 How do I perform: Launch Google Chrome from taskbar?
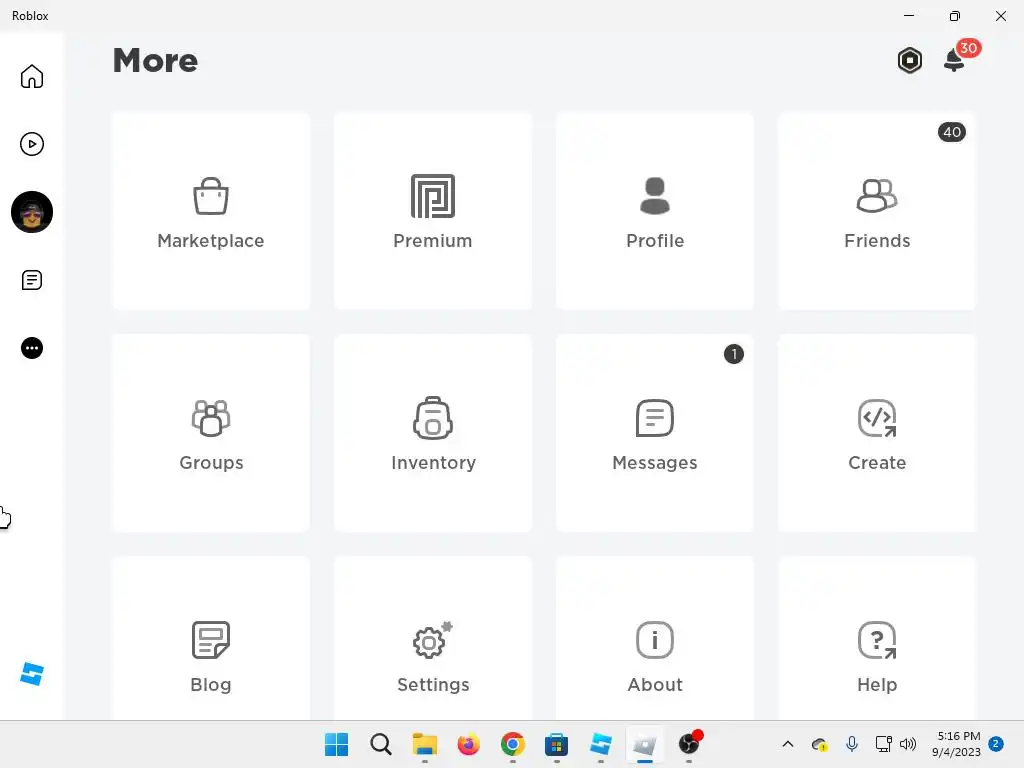(x=513, y=744)
